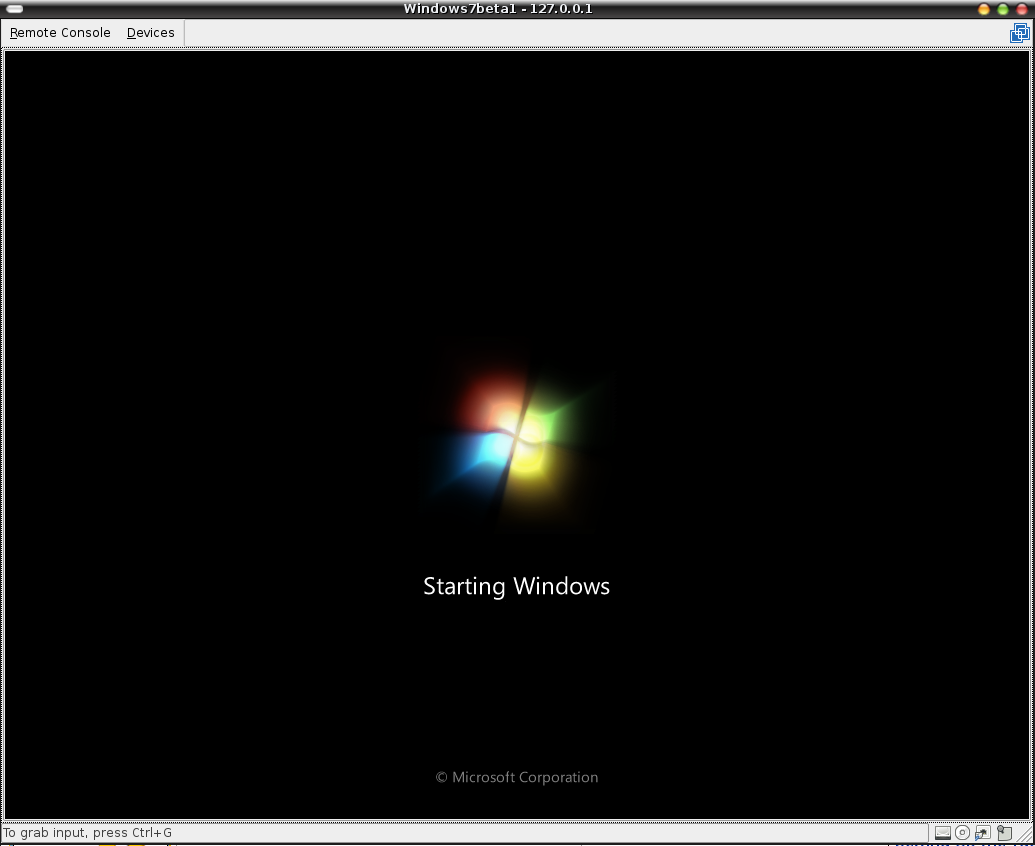
Task: Click the 'Windows7beta1 - 127.0.0.1' window title
Action: (498, 9)
